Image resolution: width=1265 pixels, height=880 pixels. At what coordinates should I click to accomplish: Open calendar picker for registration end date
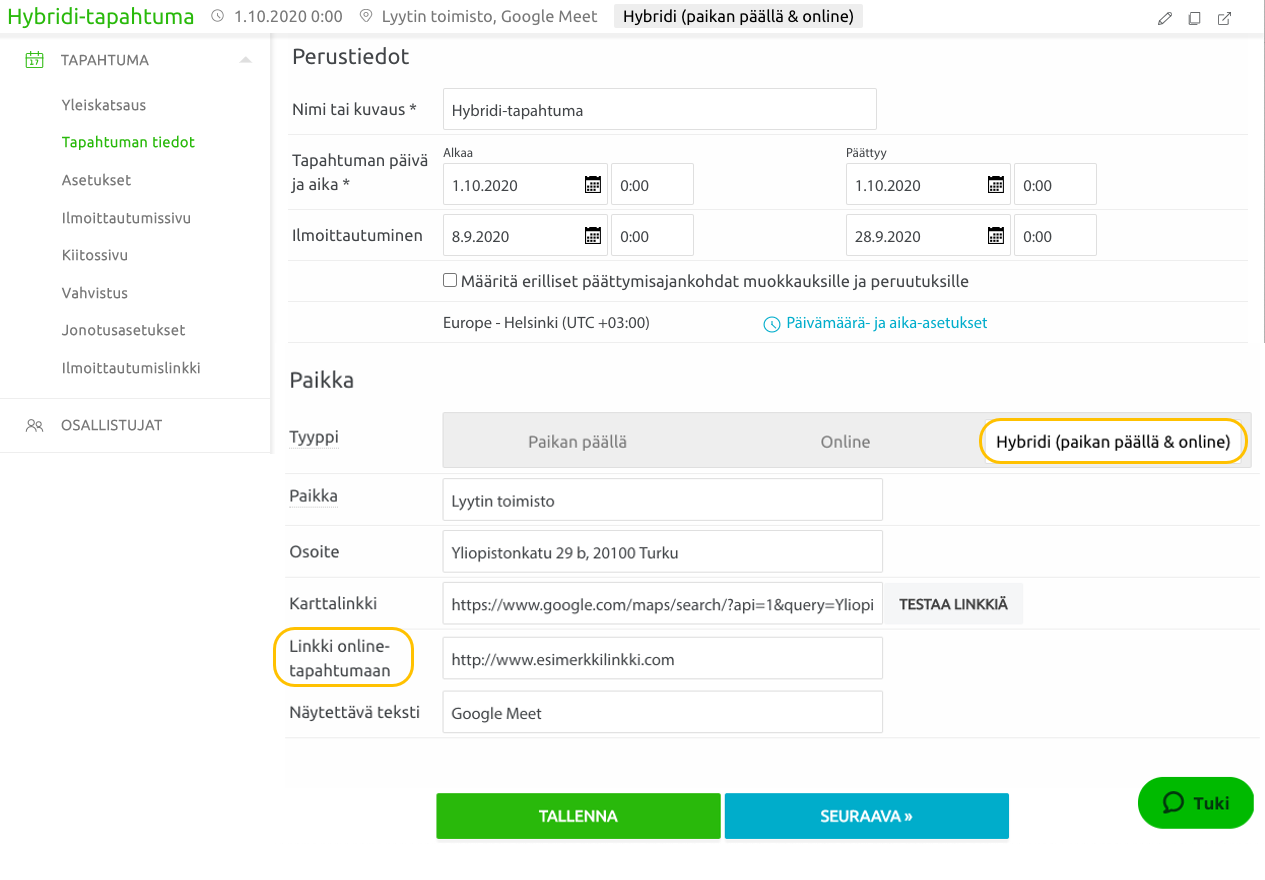coord(996,236)
